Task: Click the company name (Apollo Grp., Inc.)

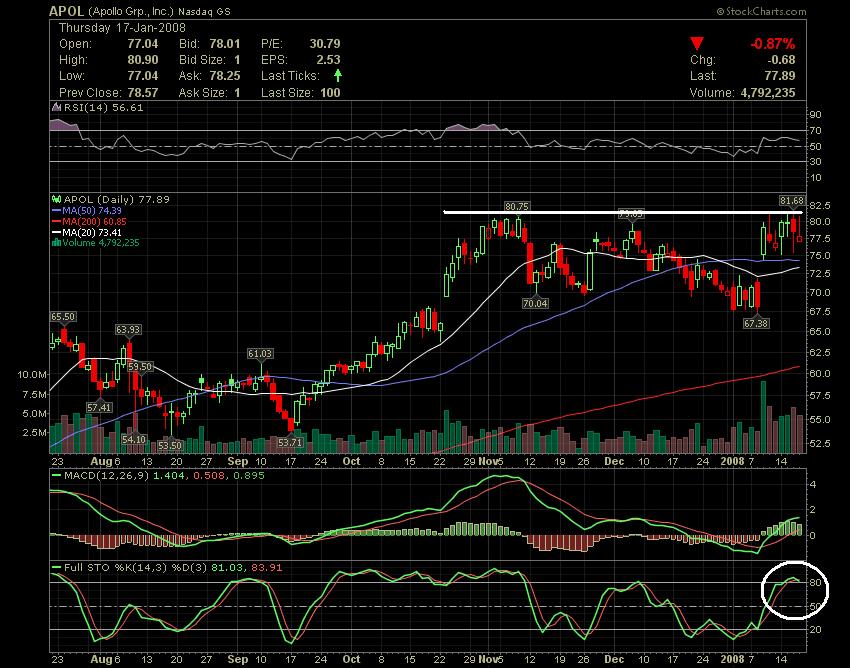Action: 131,11
